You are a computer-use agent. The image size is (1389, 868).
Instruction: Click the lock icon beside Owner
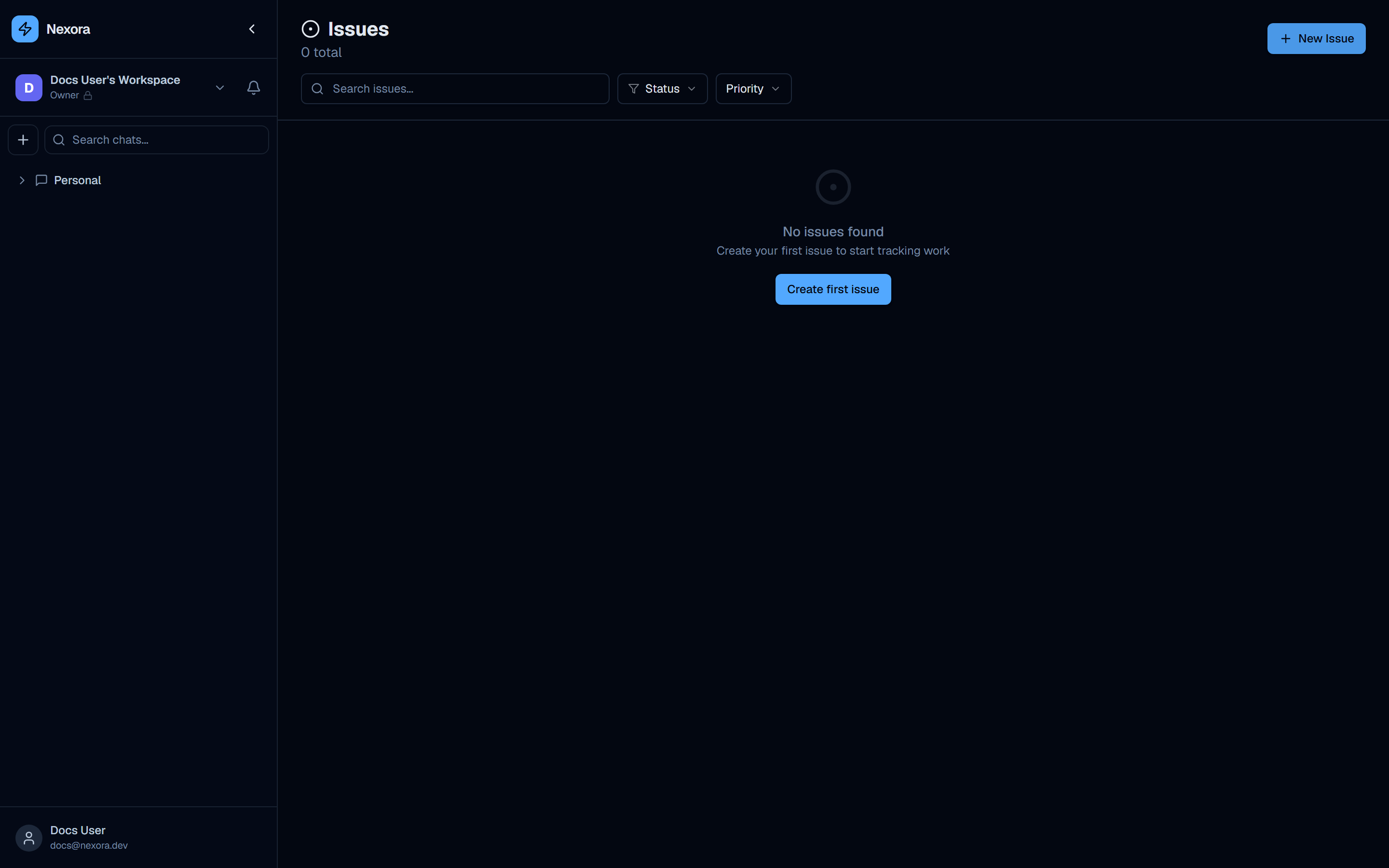point(88,95)
